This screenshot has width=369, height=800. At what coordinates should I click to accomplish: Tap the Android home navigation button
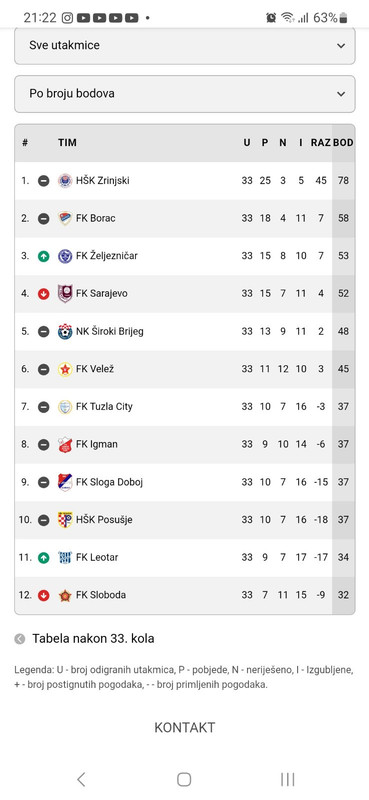pyautogui.click(x=184, y=779)
